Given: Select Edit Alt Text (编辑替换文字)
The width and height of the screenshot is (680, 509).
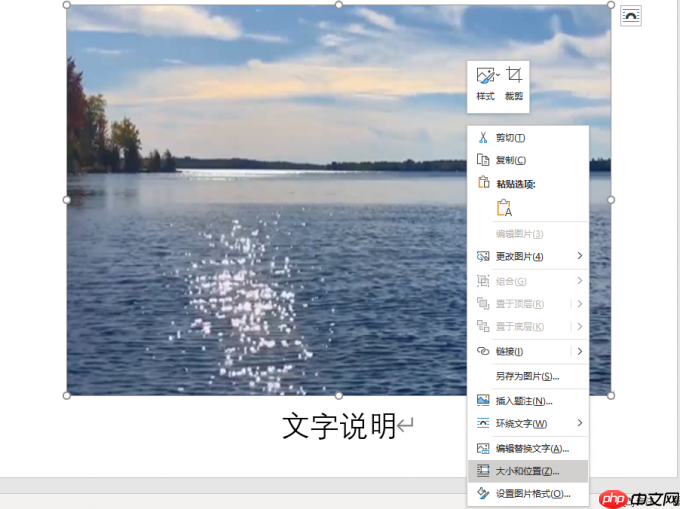Looking at the screenshot, I should [528, 448].
